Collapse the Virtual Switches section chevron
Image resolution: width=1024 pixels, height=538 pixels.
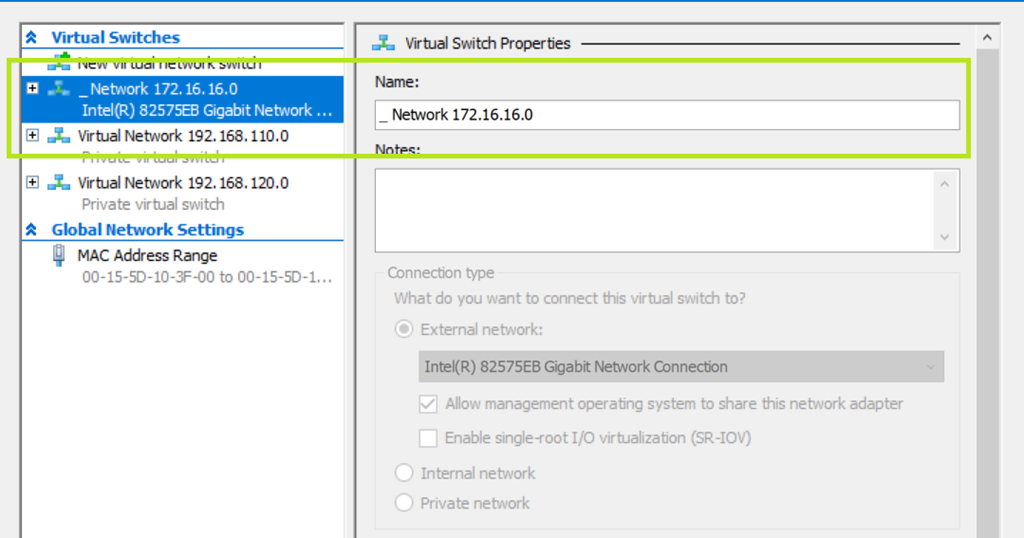[31, 38]
